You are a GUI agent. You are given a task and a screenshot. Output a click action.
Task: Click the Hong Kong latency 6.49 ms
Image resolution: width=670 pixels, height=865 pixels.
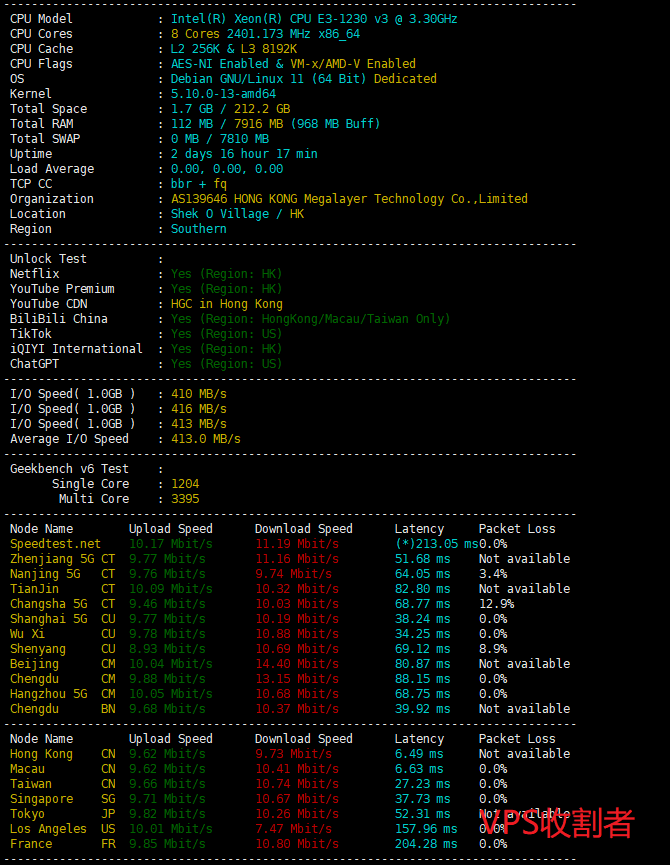click(x=422, y=754)
